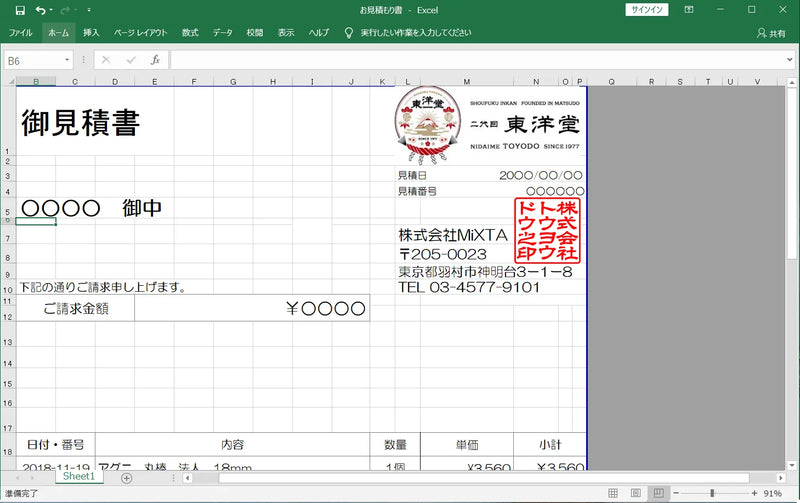Select the Sheet1 worksheet tab
This screenshot has height=503, width=800.
(x=79, y=476)
